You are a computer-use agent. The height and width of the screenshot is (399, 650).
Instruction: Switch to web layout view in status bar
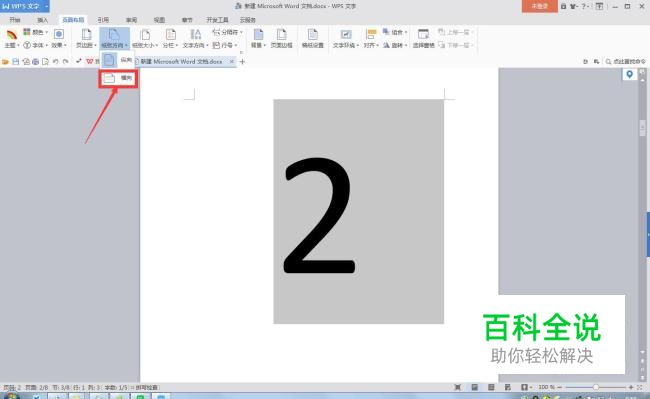[x=508, y=387]
